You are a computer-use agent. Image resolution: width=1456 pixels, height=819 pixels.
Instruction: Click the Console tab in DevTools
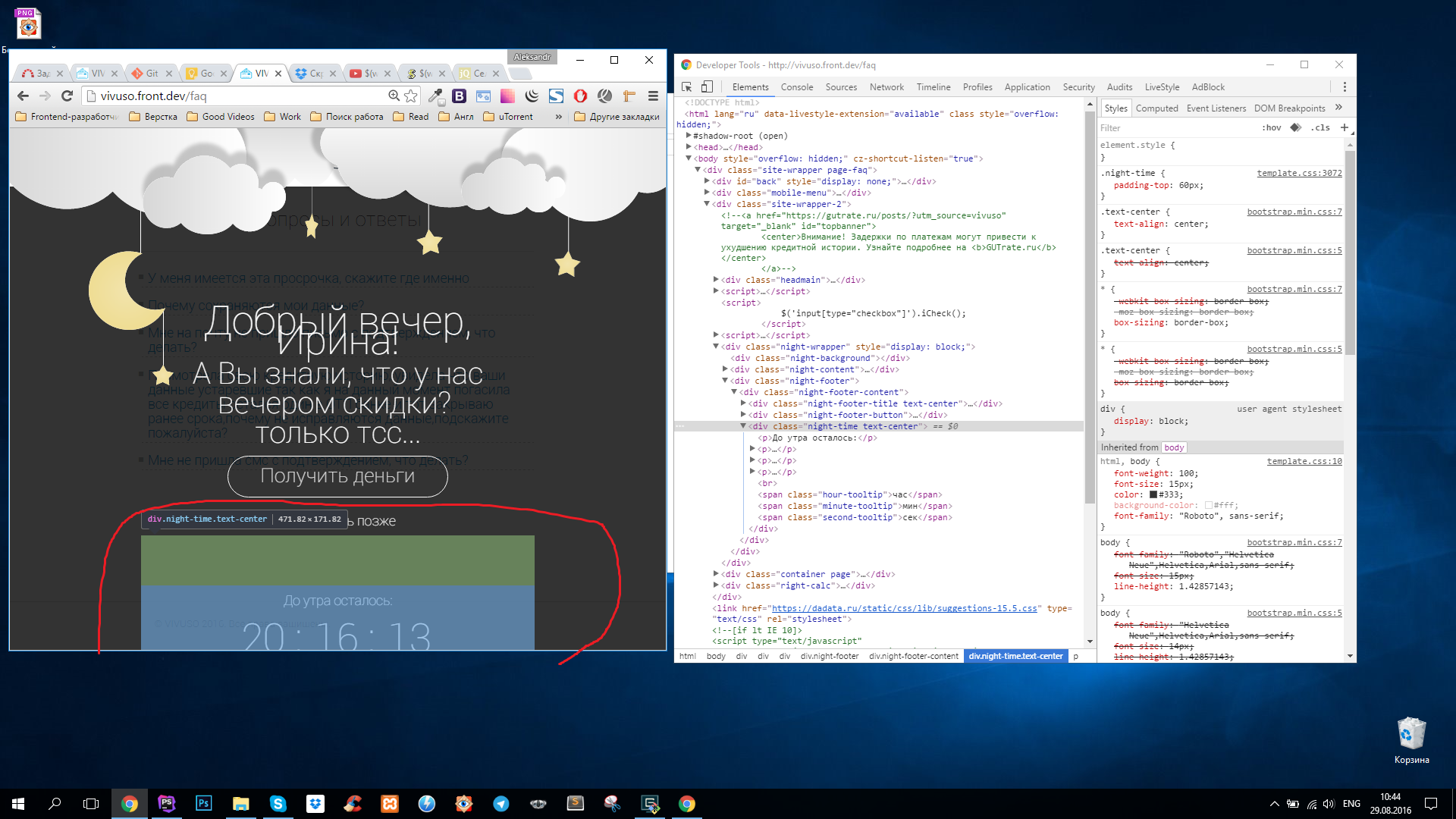(x=798, y=87)
